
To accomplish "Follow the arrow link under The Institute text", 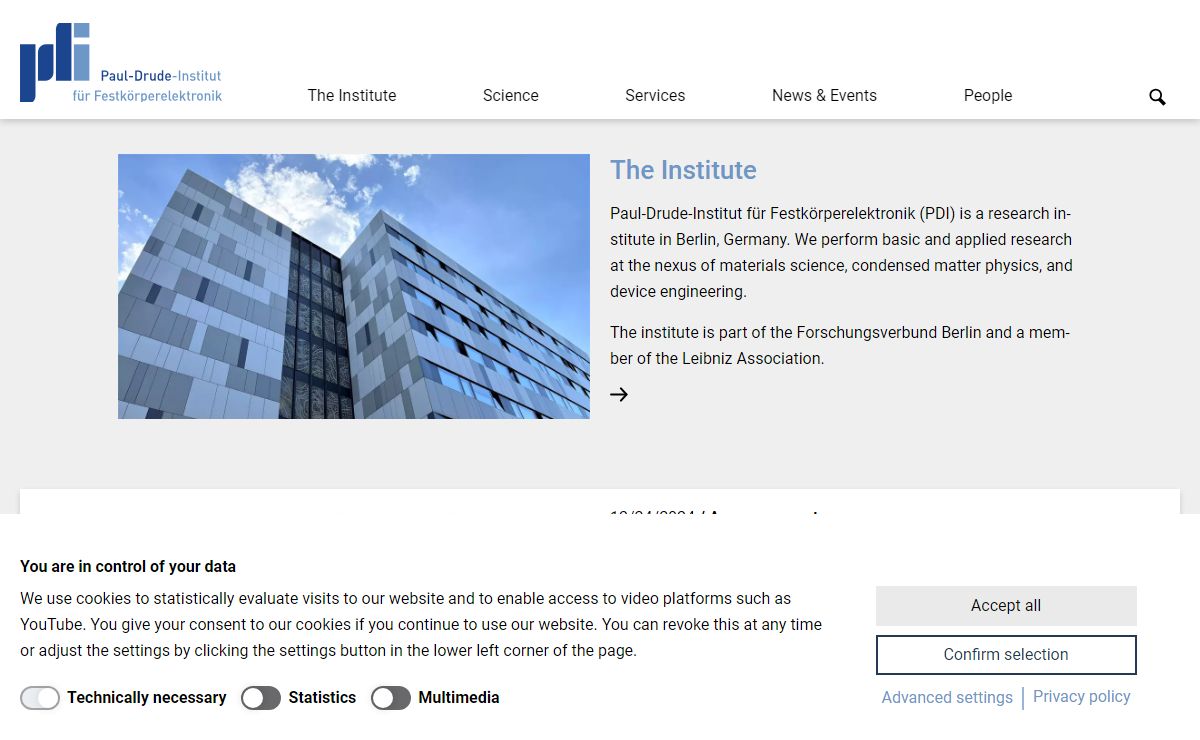I will tap(619, 394).
